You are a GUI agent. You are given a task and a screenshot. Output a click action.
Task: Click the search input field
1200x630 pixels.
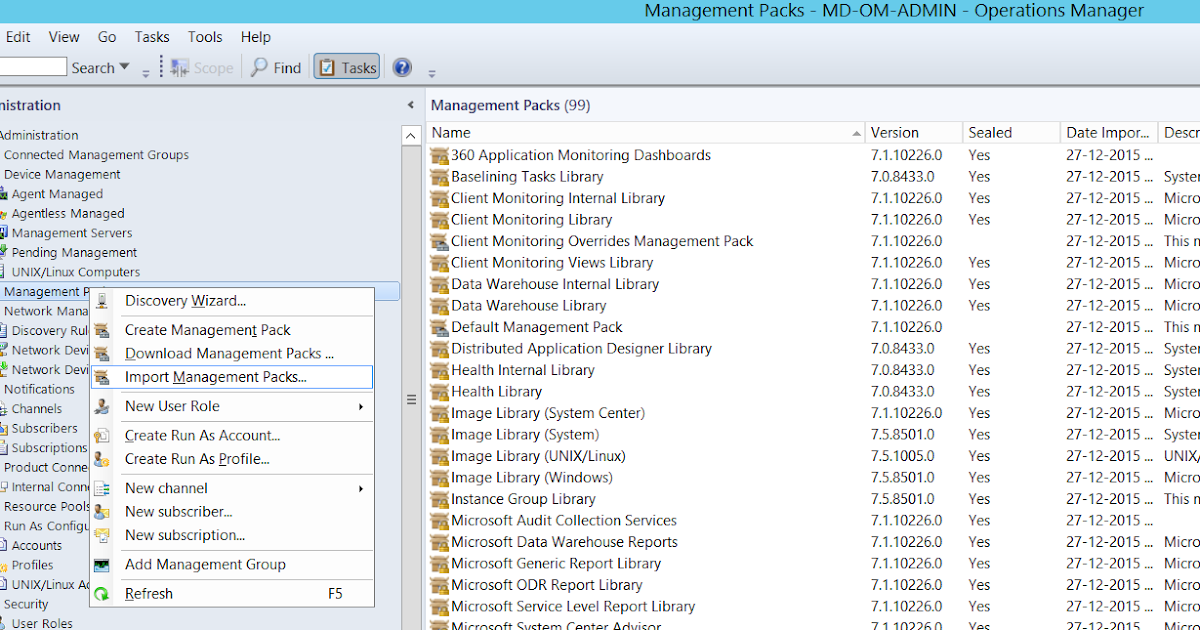33,67
